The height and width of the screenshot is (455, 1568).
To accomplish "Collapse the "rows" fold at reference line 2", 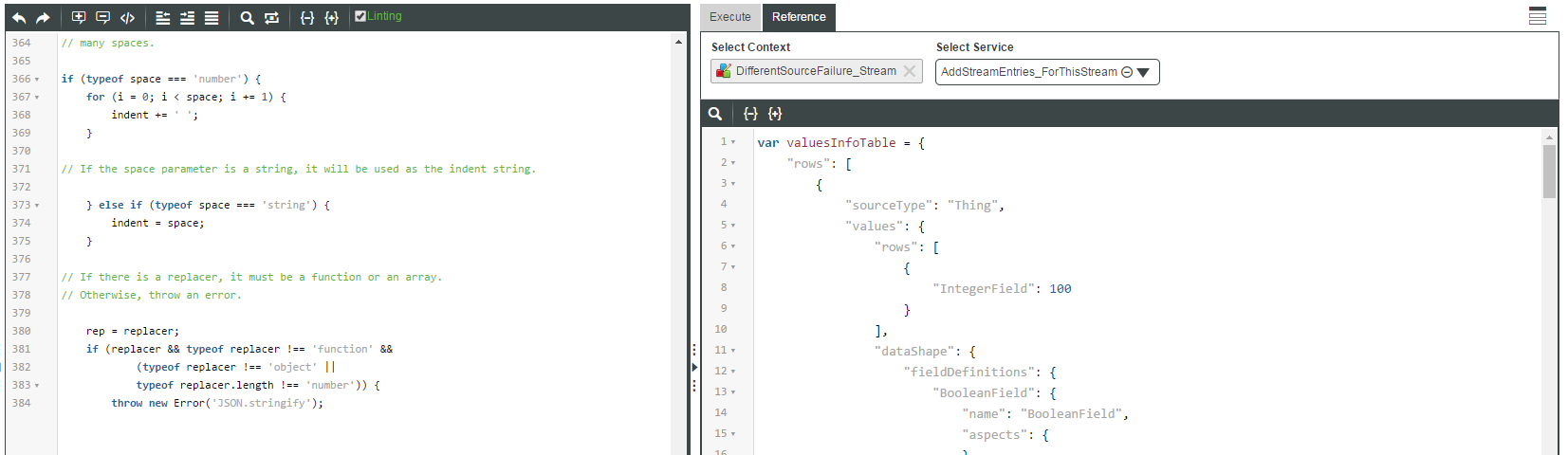I will [733, 163].
